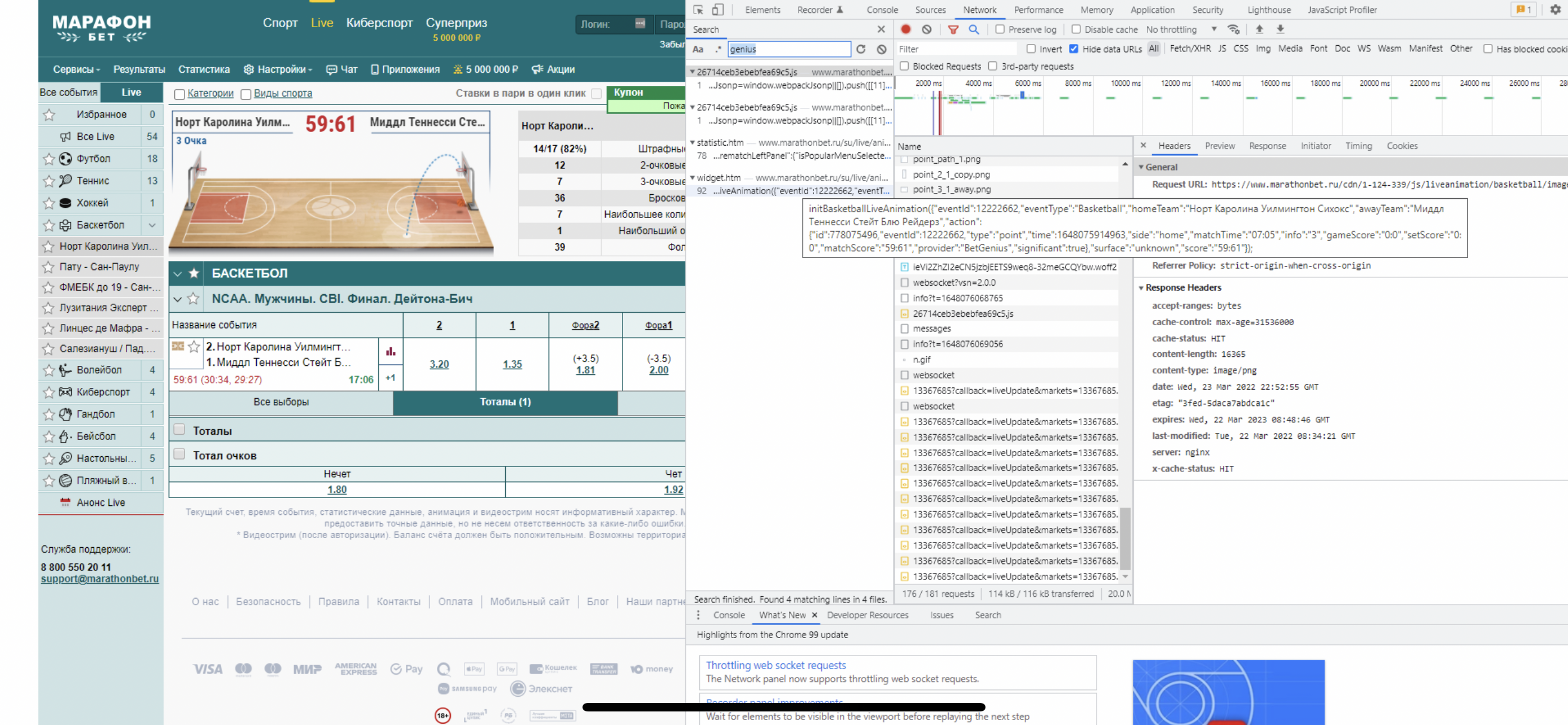
Task: Check the Тотал очков checkbox
Action: (x=179, y=454)
